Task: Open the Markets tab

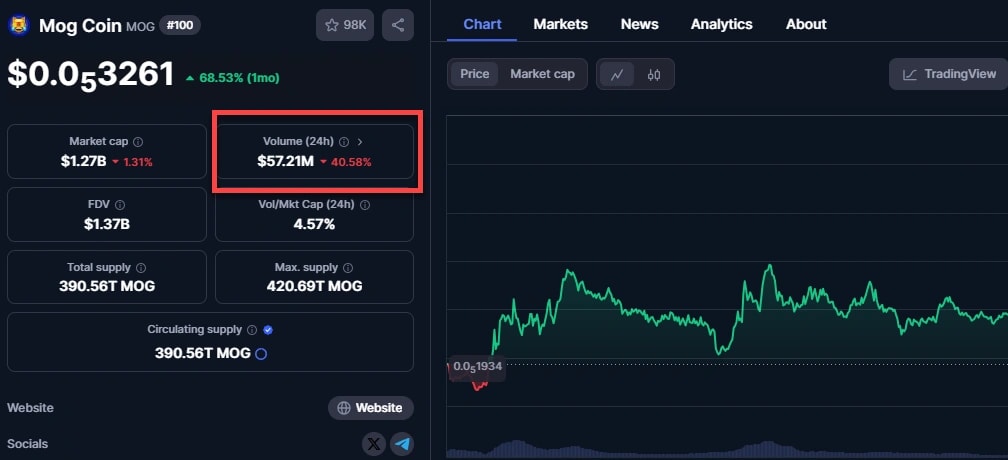Action: (560, 24)
